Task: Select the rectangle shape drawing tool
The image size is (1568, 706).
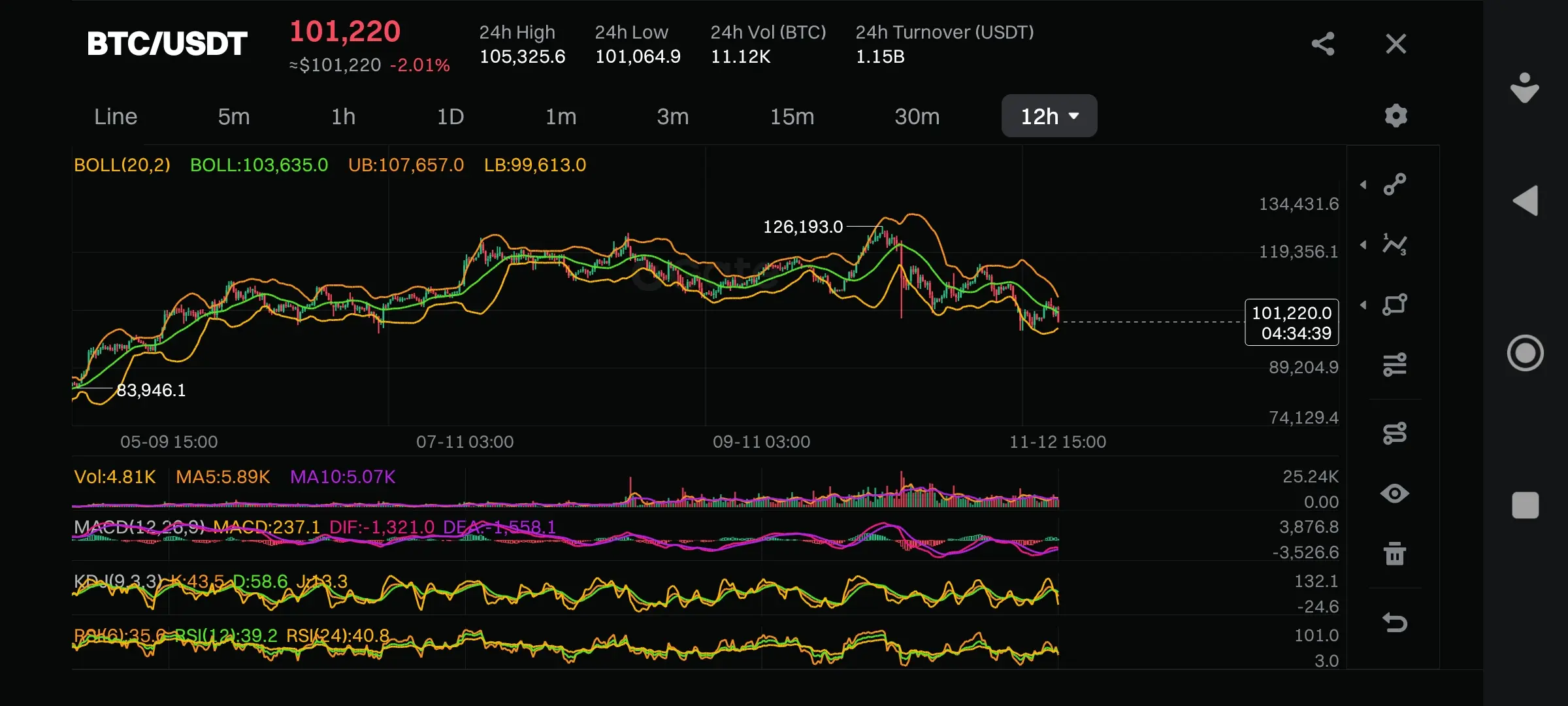Action: 1395,305
